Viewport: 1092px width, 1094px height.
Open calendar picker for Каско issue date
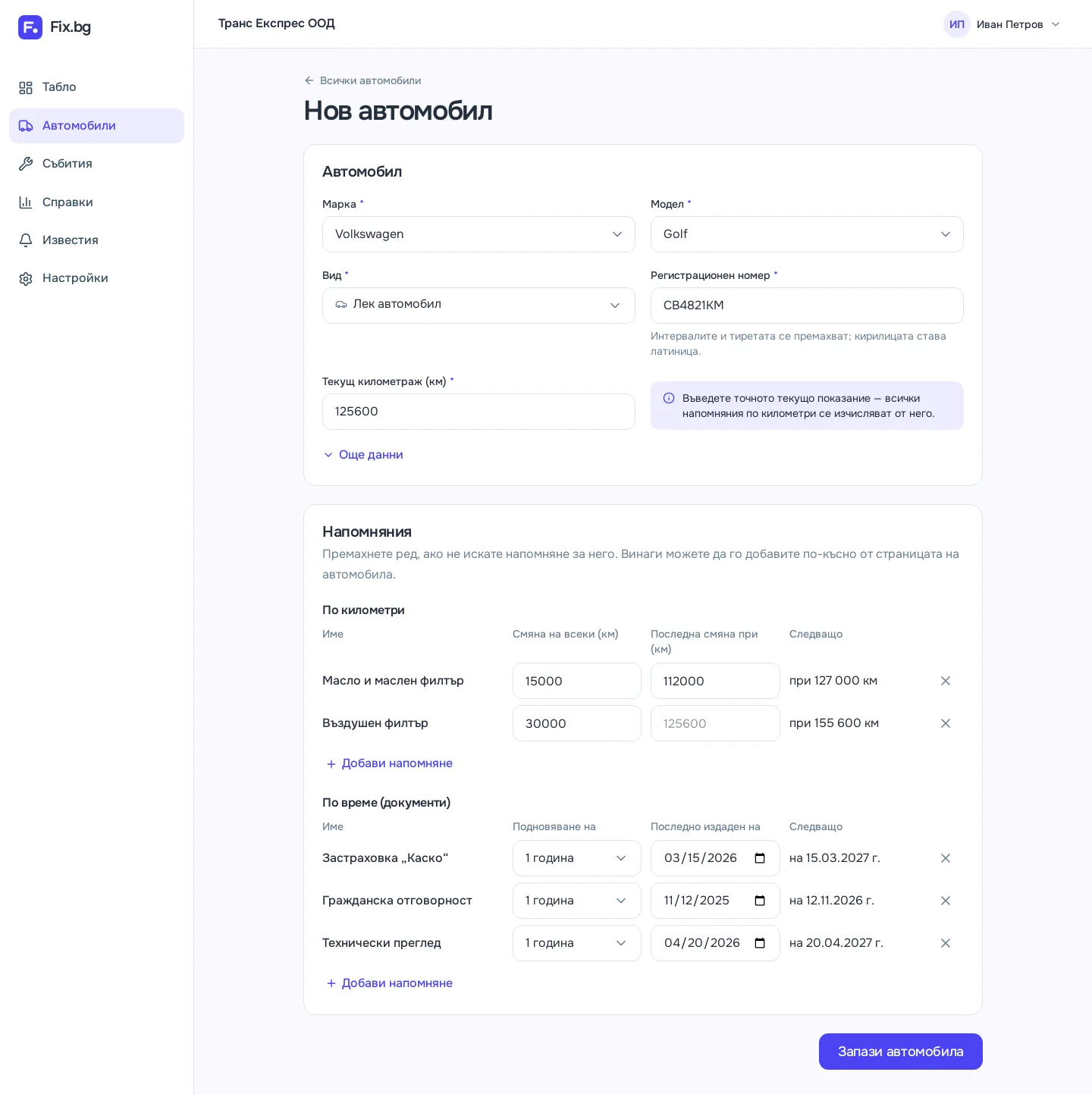[760, 858]
